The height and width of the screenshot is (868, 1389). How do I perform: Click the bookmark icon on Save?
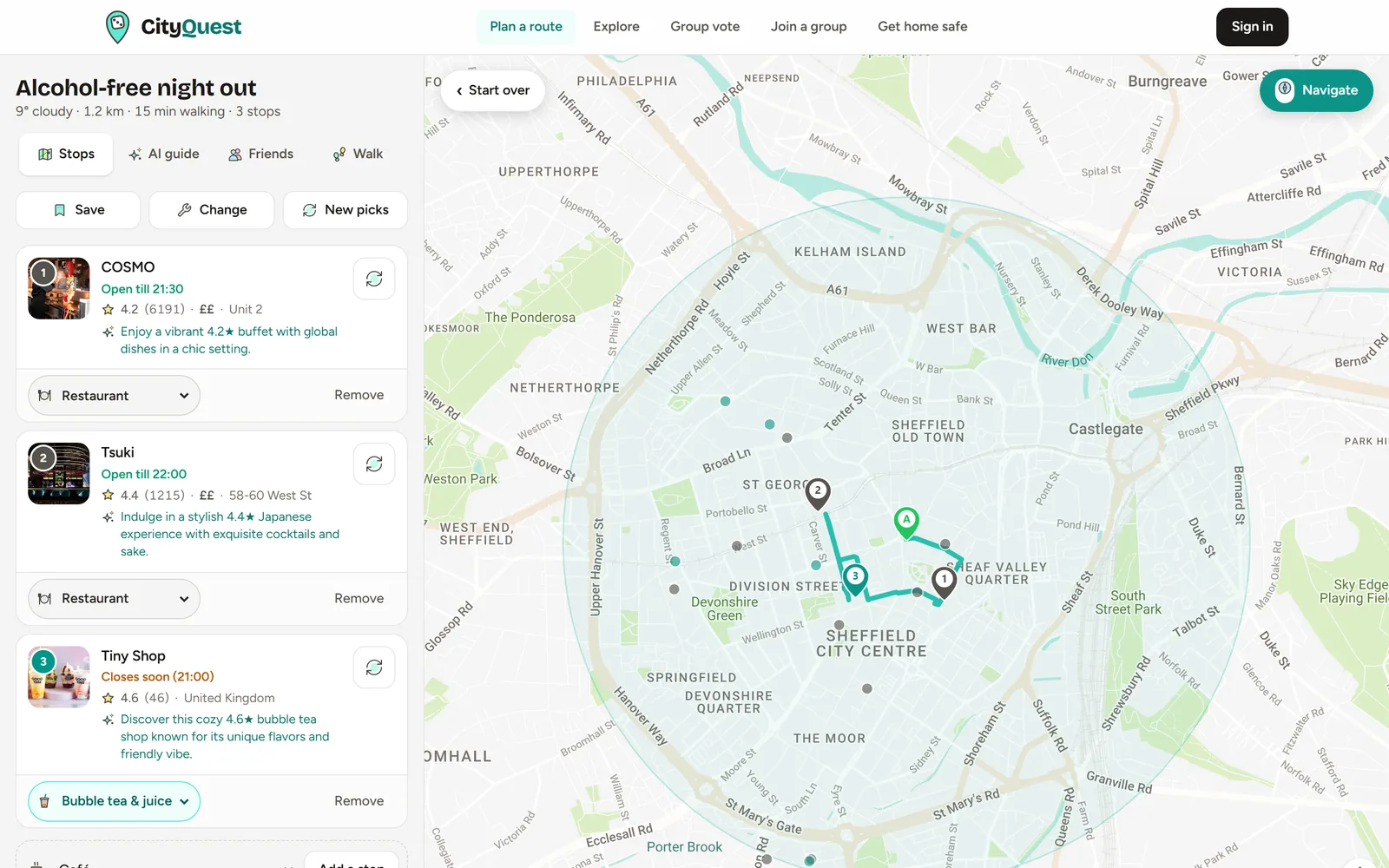(60, 210)
